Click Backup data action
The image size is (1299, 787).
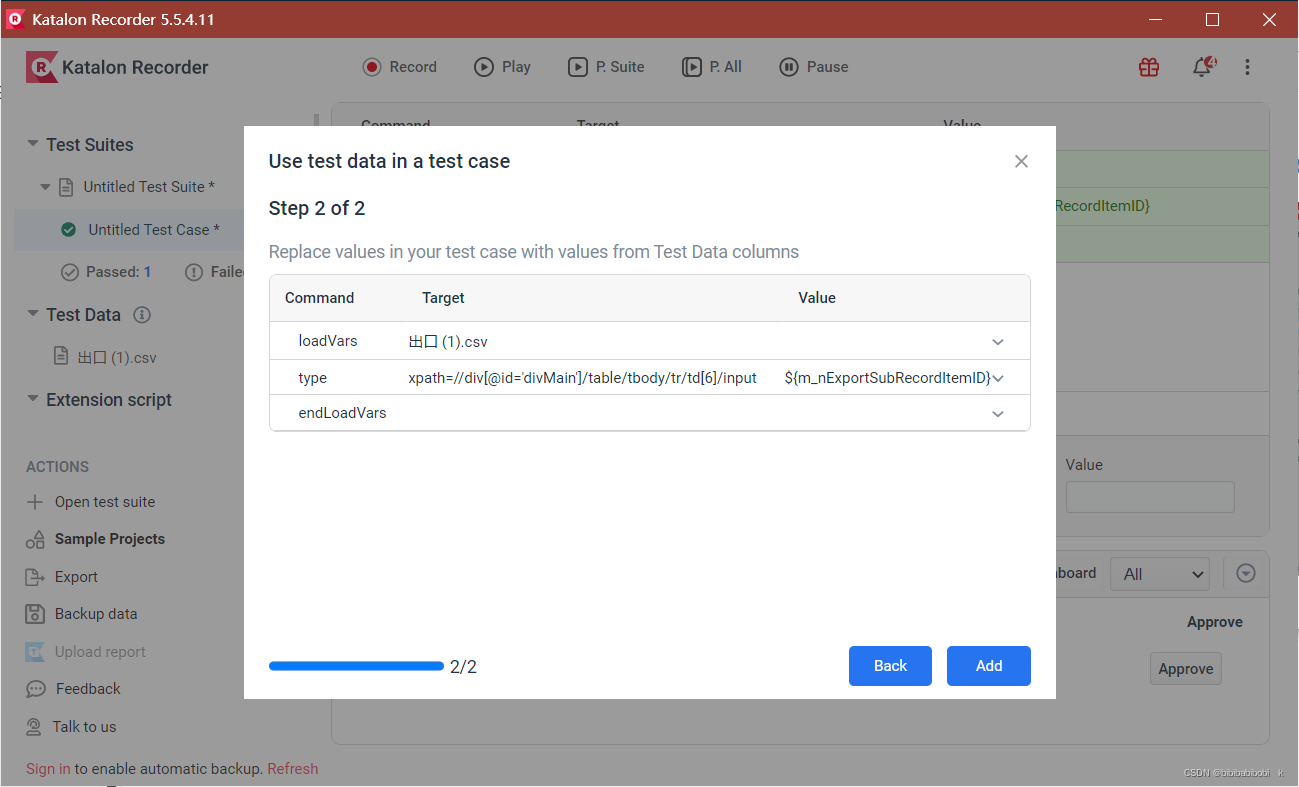click(x=96, y=614)
